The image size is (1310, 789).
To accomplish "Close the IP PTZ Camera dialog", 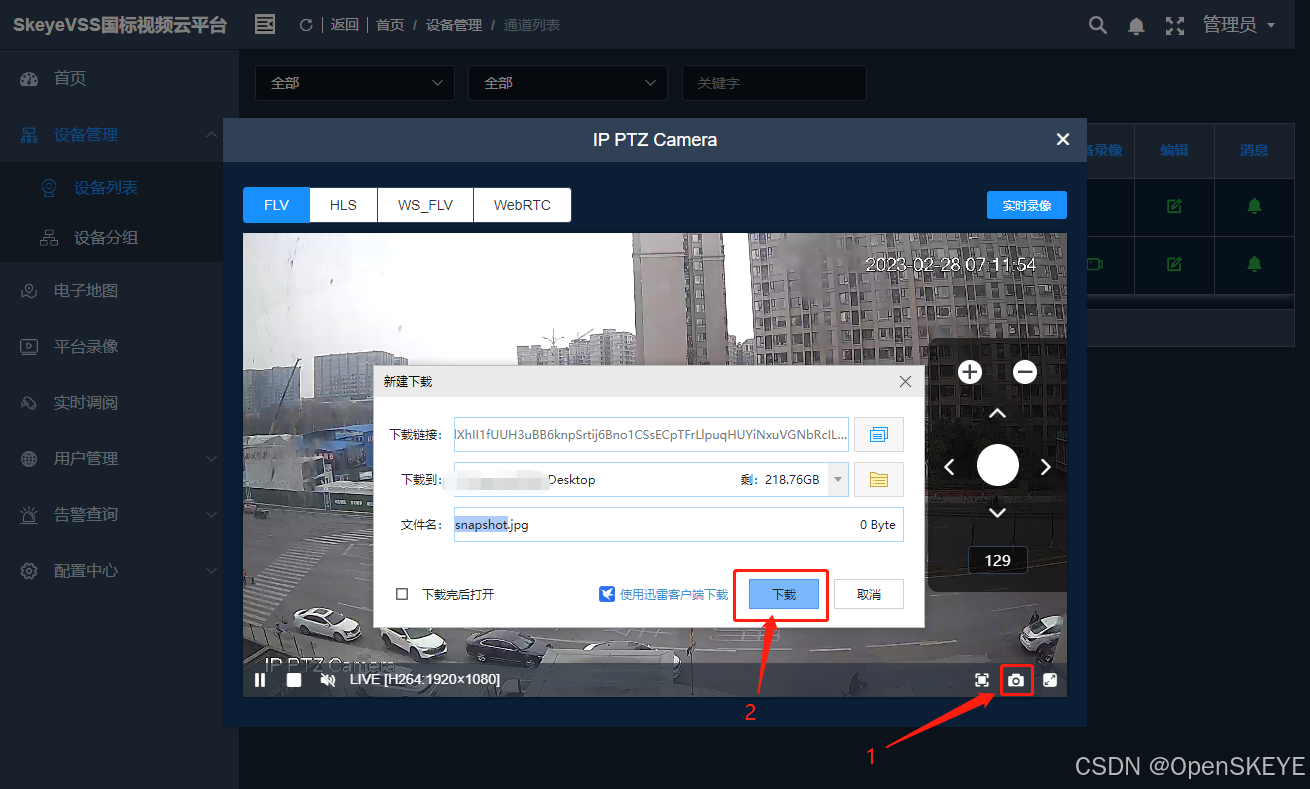I will (1063, 140).
